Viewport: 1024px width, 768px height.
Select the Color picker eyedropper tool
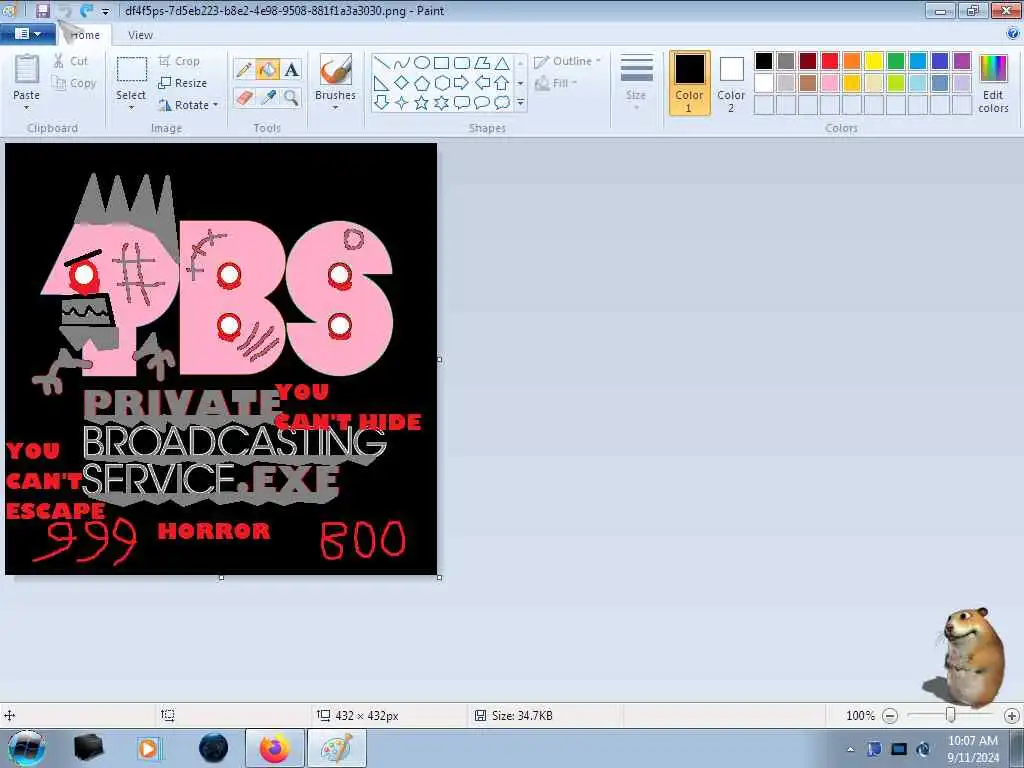(267, 97)
